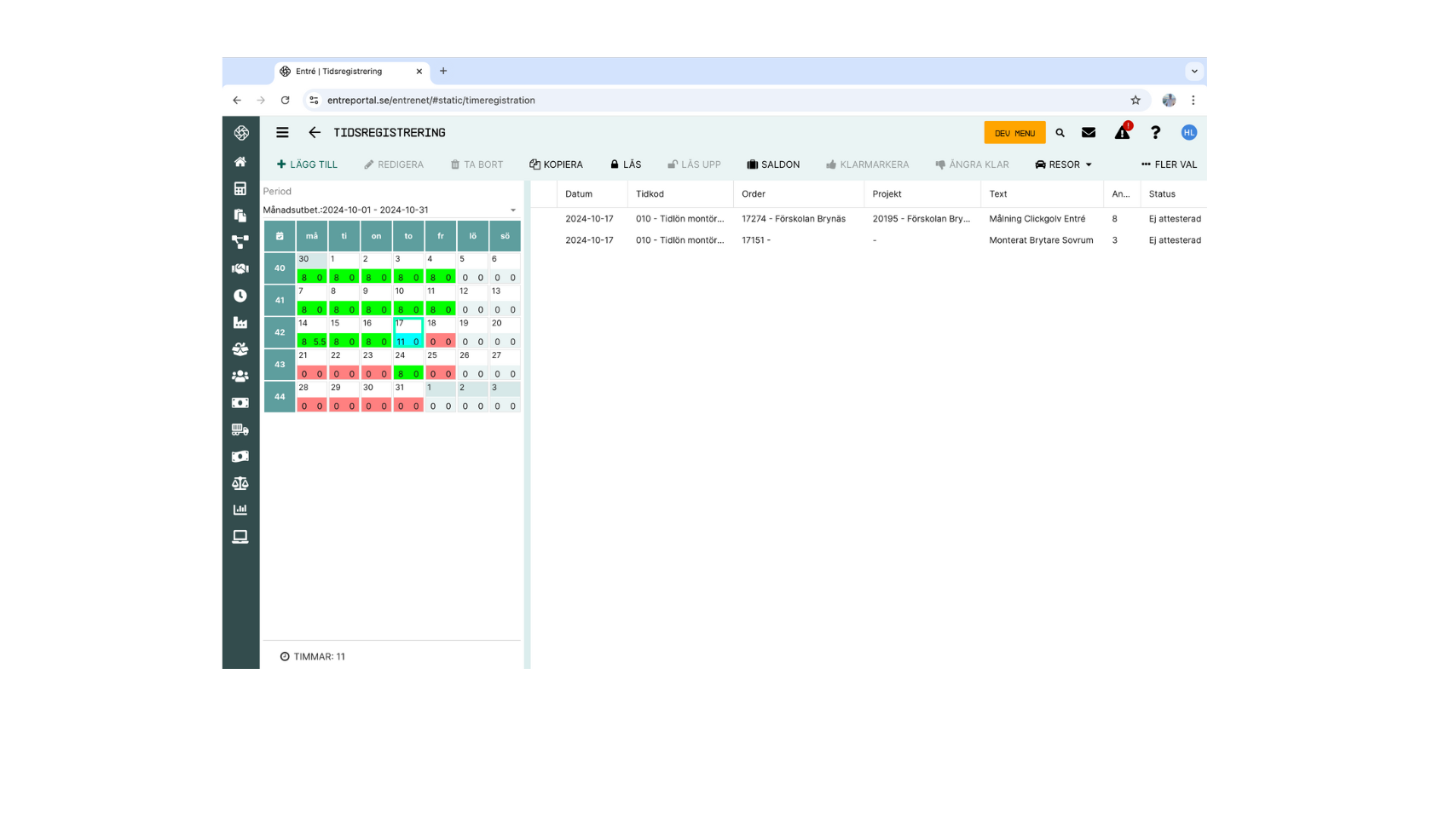Select green day 24 in calendar
The height and width of the screenshot is (818, 1456).
(x=408, y=365)
